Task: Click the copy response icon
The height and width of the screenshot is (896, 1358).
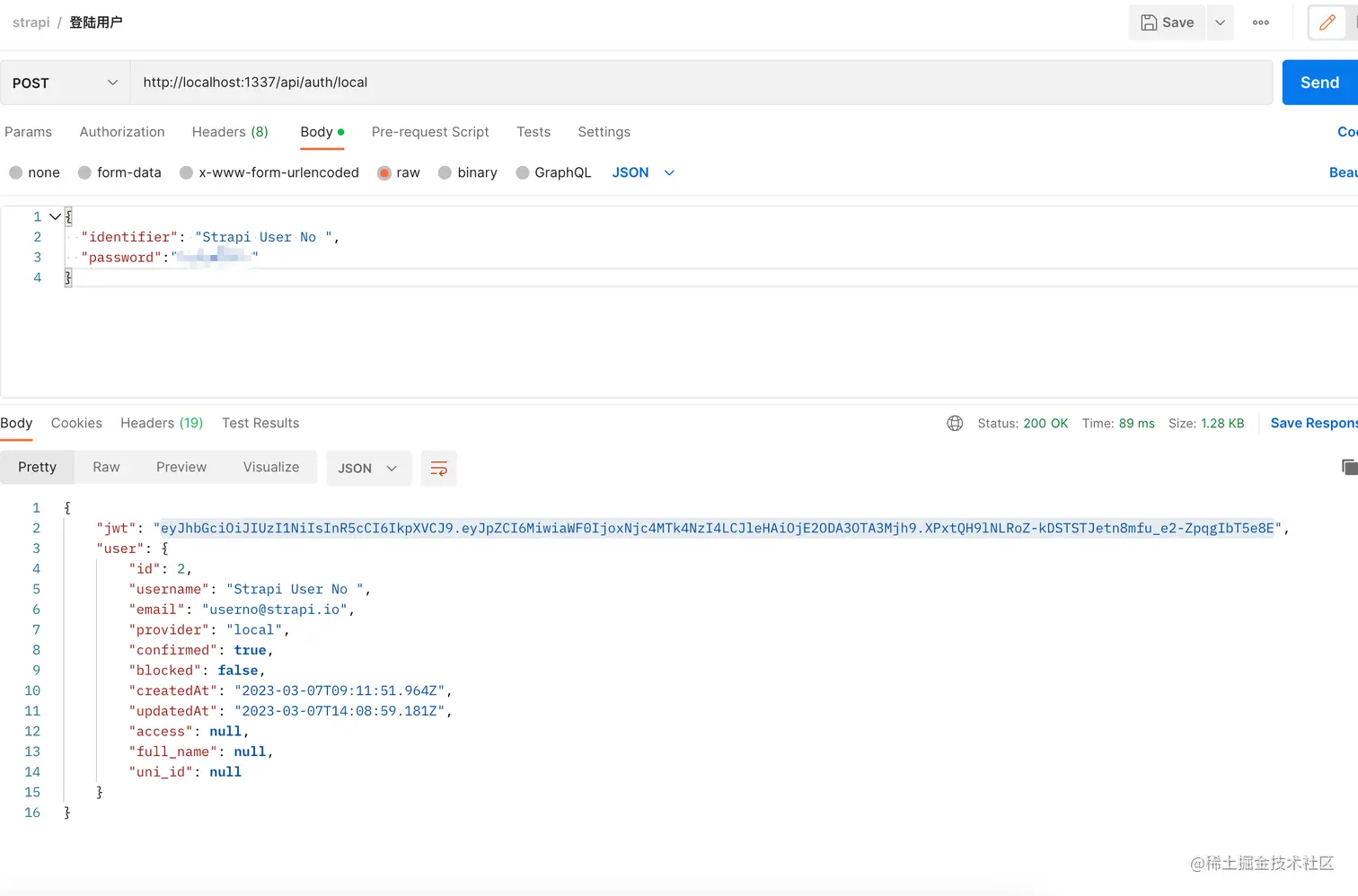Action: point(1349,467)
